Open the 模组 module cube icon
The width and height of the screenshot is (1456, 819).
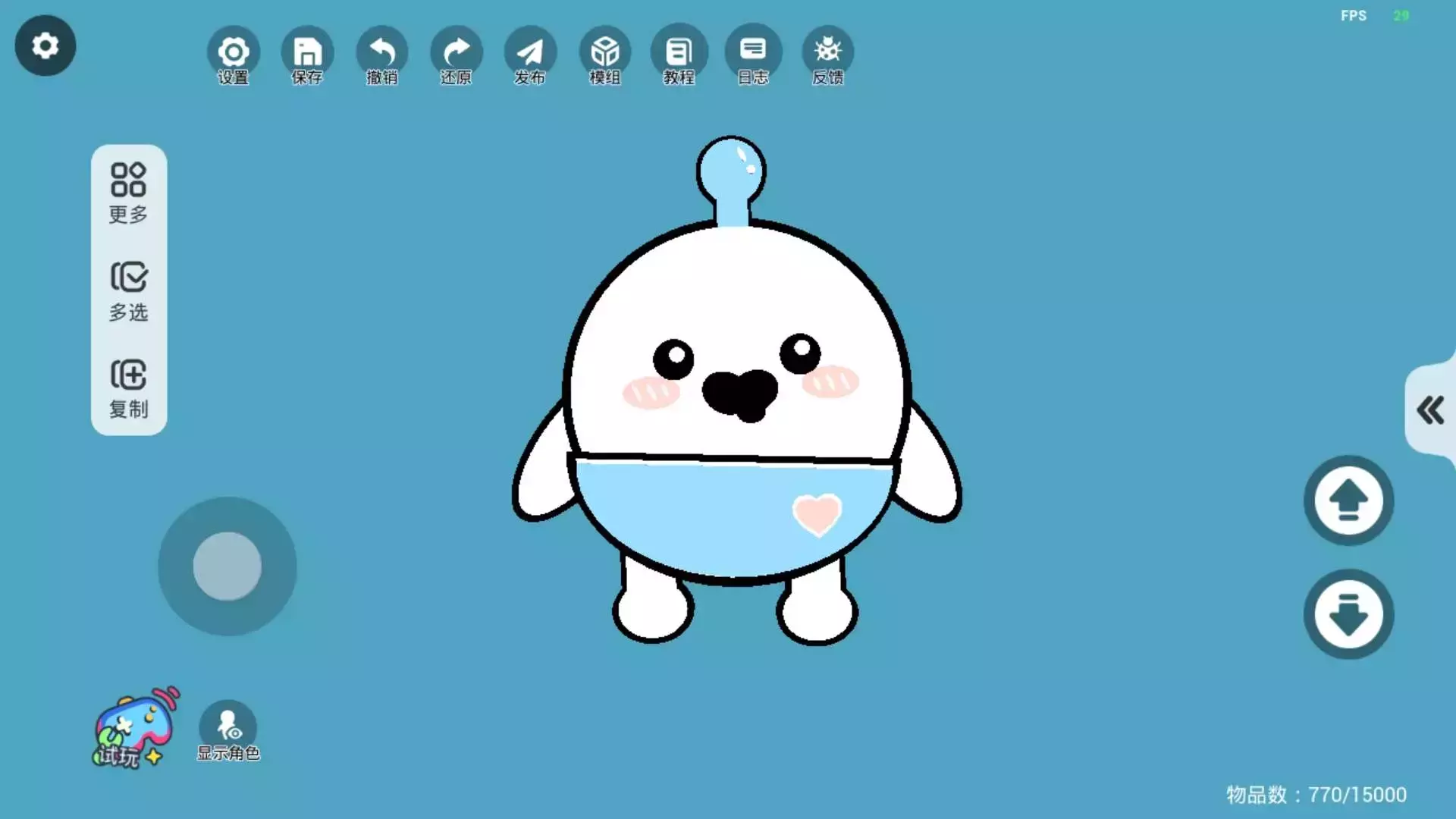tap(604, 55)
